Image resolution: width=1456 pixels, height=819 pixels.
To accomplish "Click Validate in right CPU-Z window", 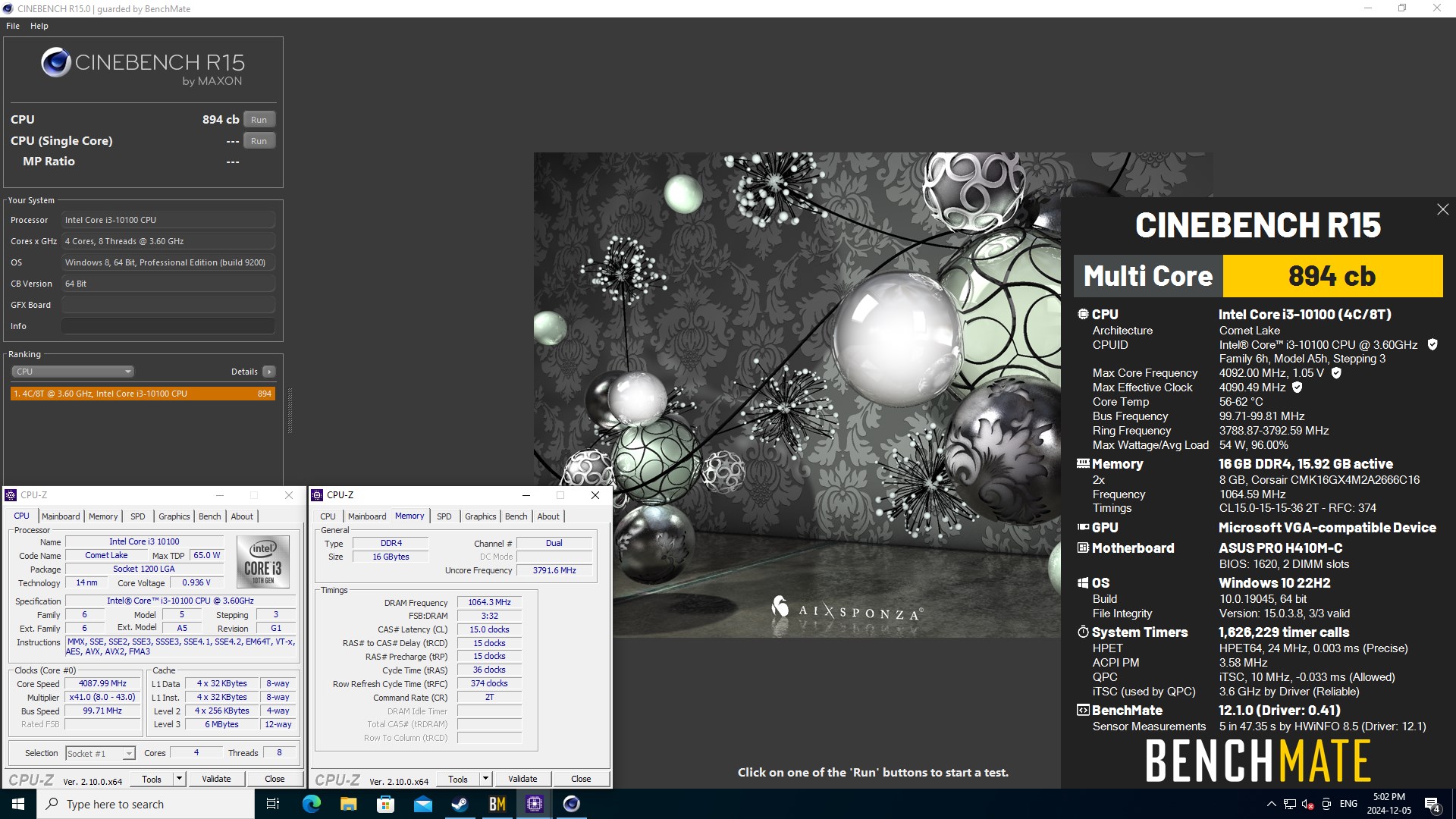I will pyautogui.click(x=522, y=779).
